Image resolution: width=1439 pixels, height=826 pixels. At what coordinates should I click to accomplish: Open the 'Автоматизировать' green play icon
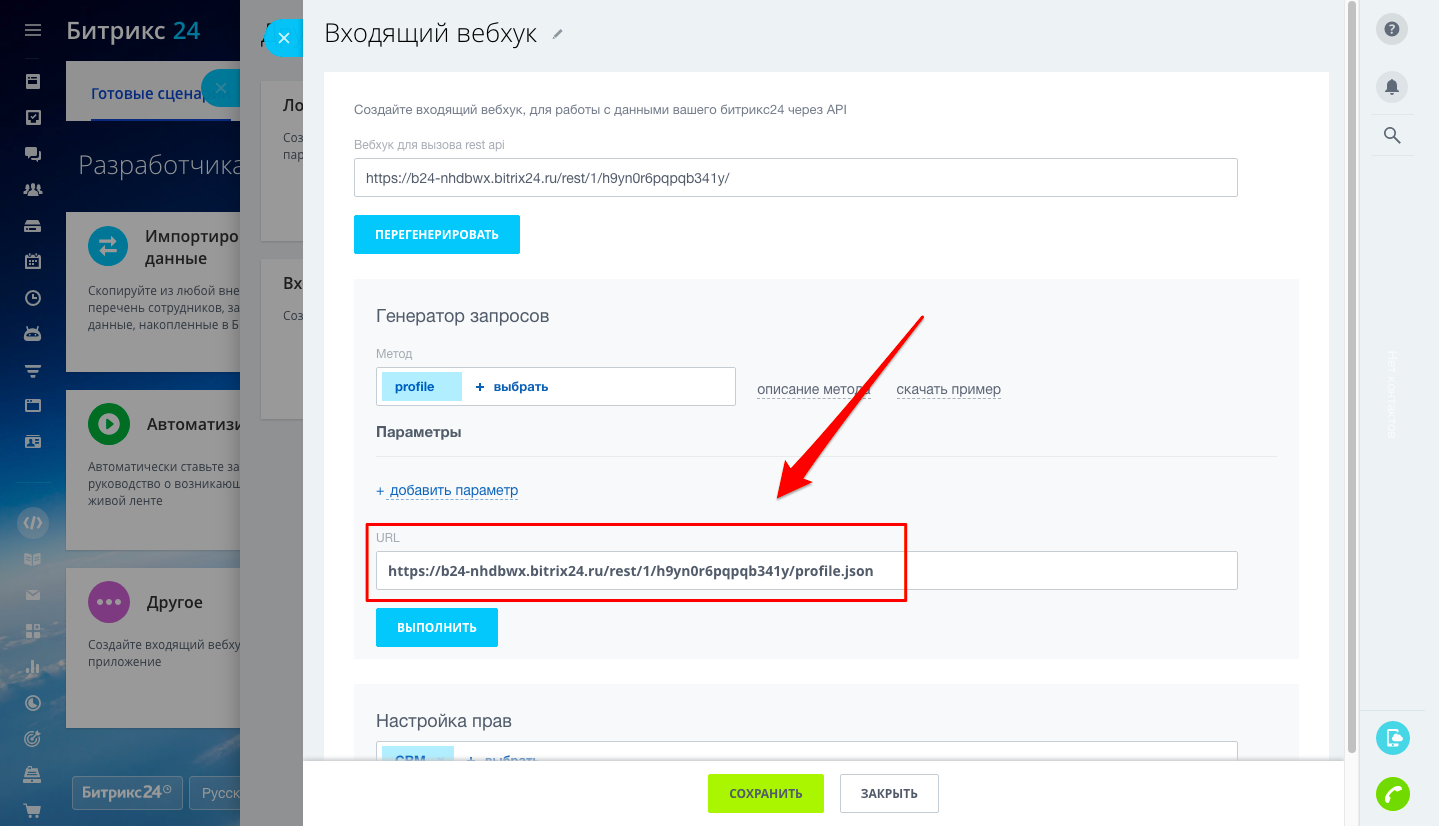[109, 424]
